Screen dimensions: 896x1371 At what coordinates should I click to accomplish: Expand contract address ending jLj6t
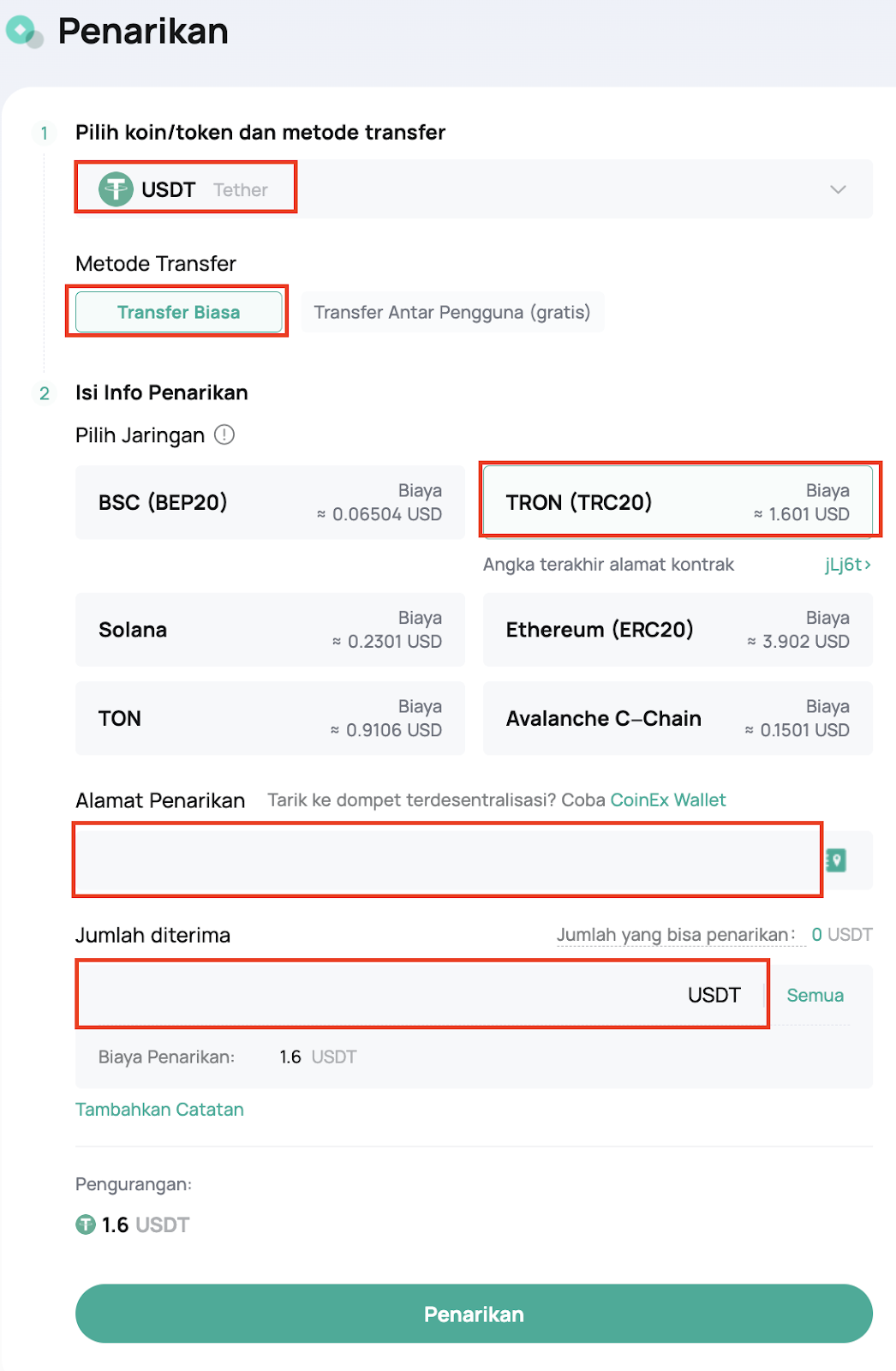(x=848, y=565)
